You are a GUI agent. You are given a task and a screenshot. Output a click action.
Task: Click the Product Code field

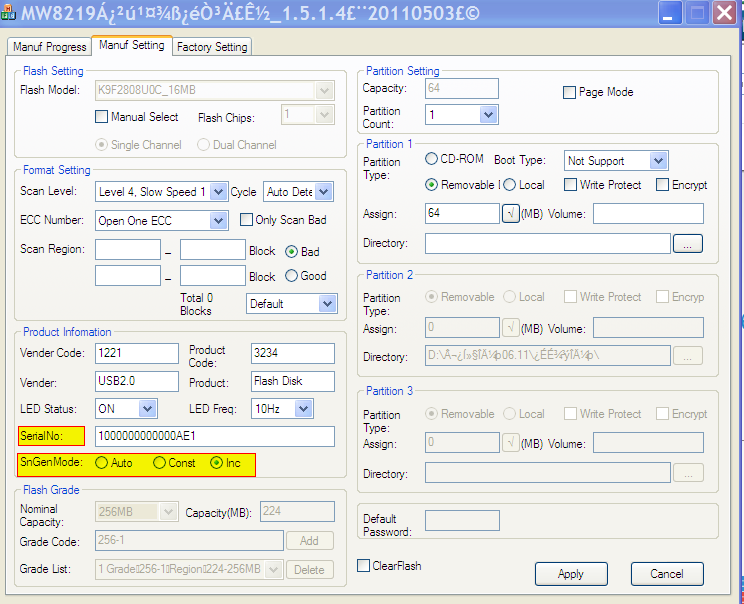[293, 353]
